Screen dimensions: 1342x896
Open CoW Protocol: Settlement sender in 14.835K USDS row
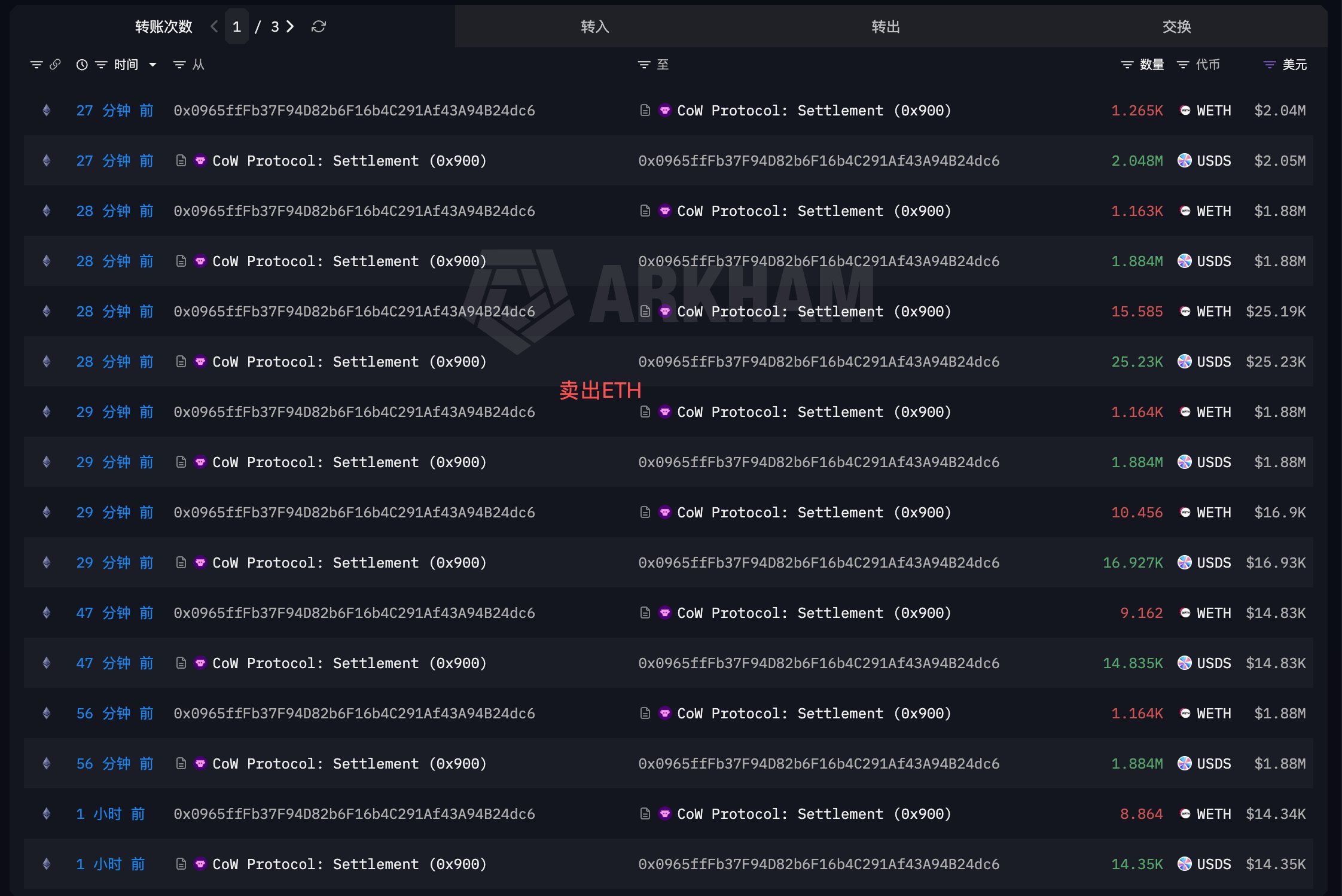pyautogui.click(x=349, y=663)
